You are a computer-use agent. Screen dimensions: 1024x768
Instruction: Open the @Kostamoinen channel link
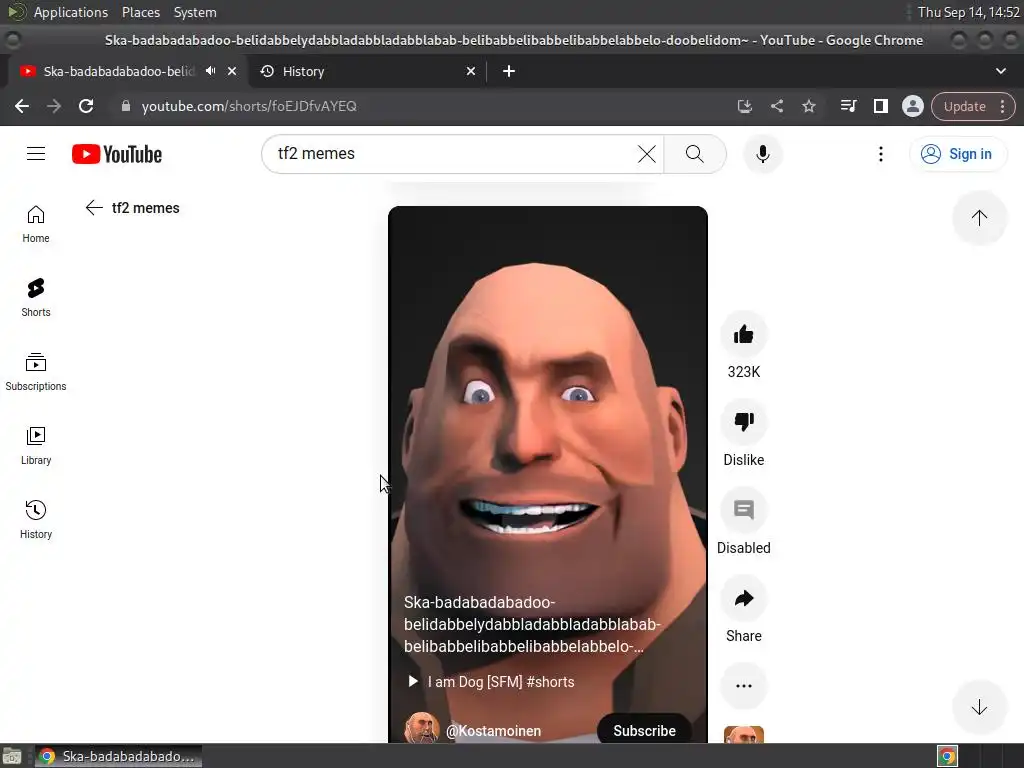(x=493, y=731)
